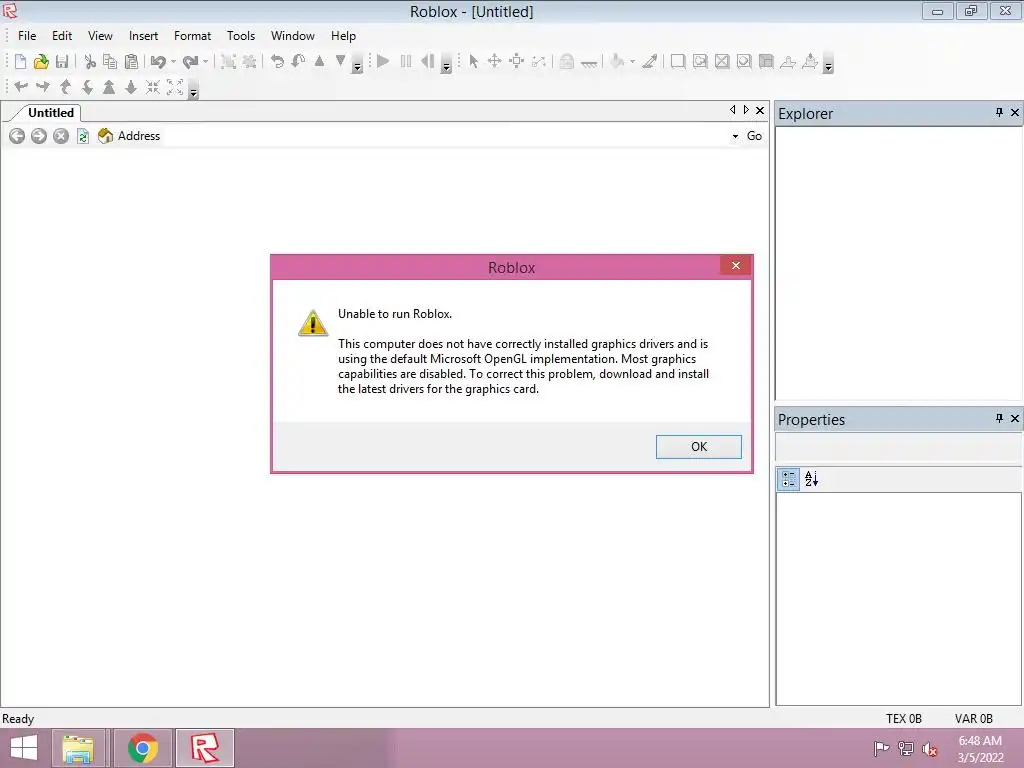Click the zoom extents inward arrows icon
Viewport: 1024px width, 768px height.
[153, 87]
